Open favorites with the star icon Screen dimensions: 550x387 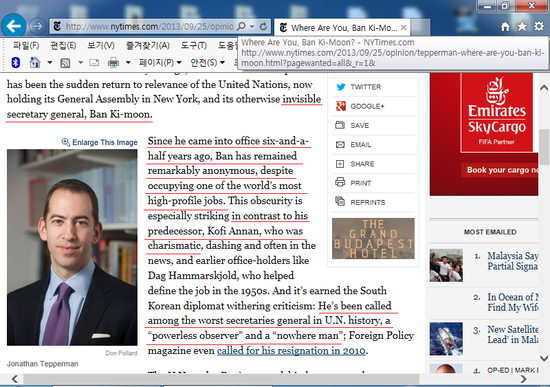click(522, 27)
